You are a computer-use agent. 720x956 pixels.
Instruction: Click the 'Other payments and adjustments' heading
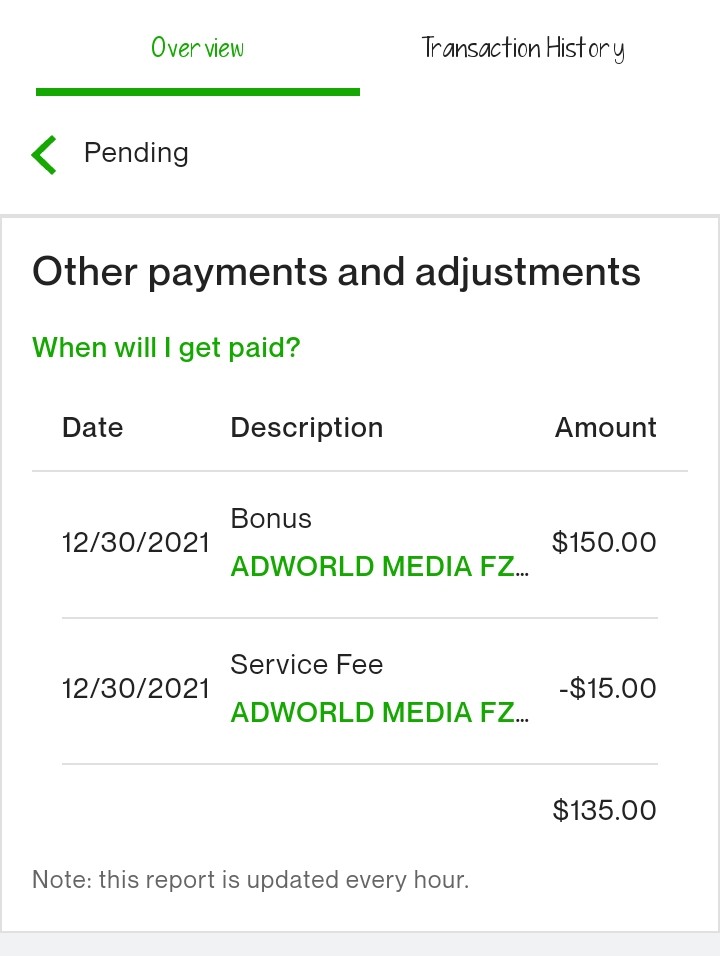coord(337,273)
